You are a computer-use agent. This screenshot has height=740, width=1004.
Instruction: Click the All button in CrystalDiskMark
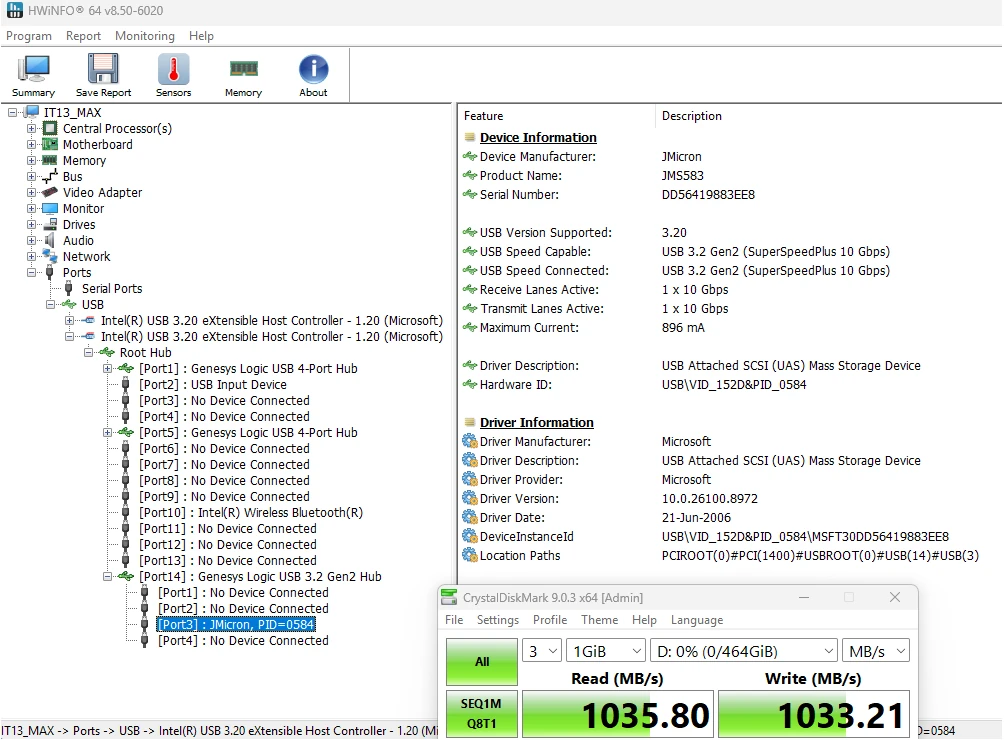pos(482,662)
